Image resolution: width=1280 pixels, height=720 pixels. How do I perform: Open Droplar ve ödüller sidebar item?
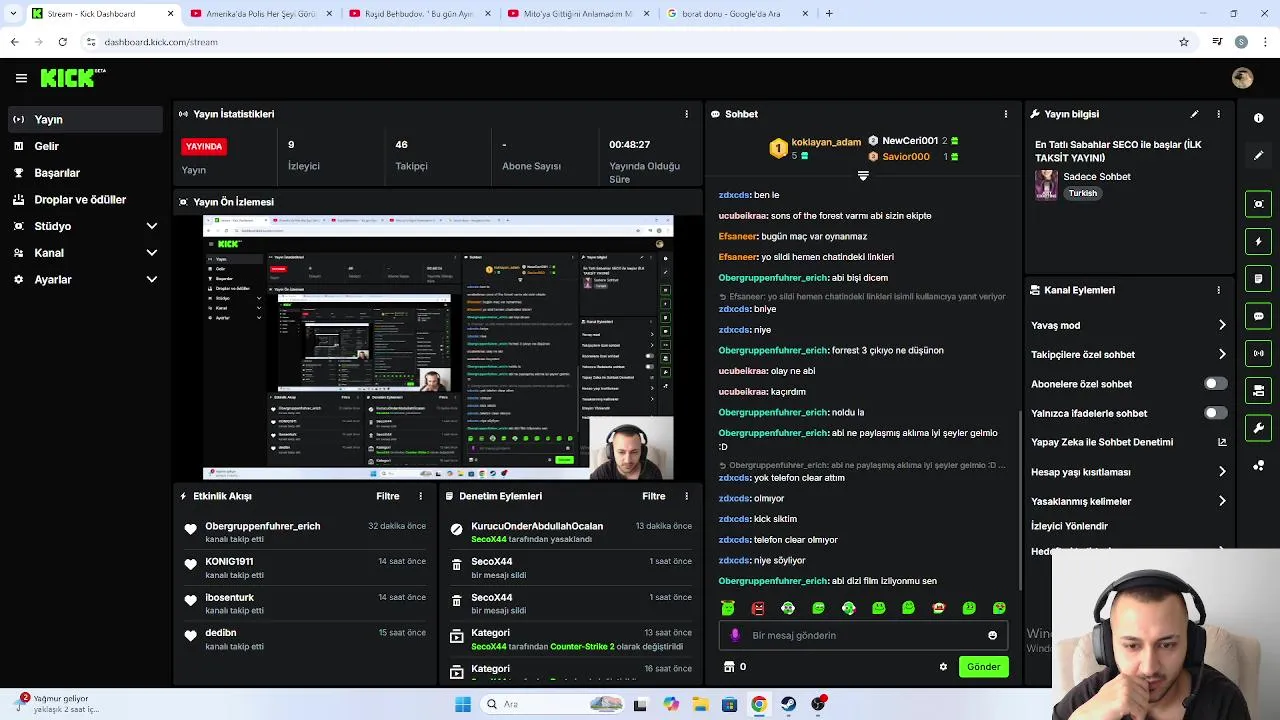tap(84, 199)
